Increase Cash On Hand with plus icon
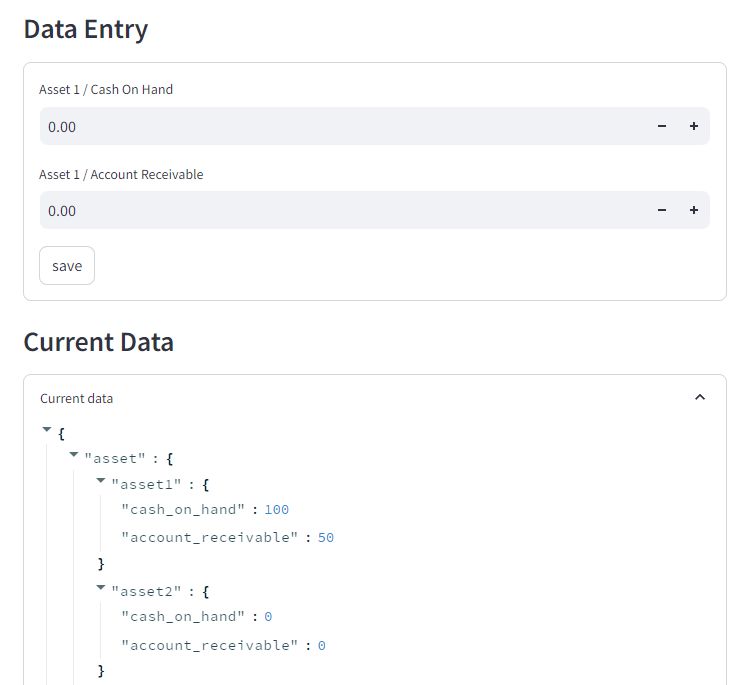741x685 pixels. [x=693, y=126]
